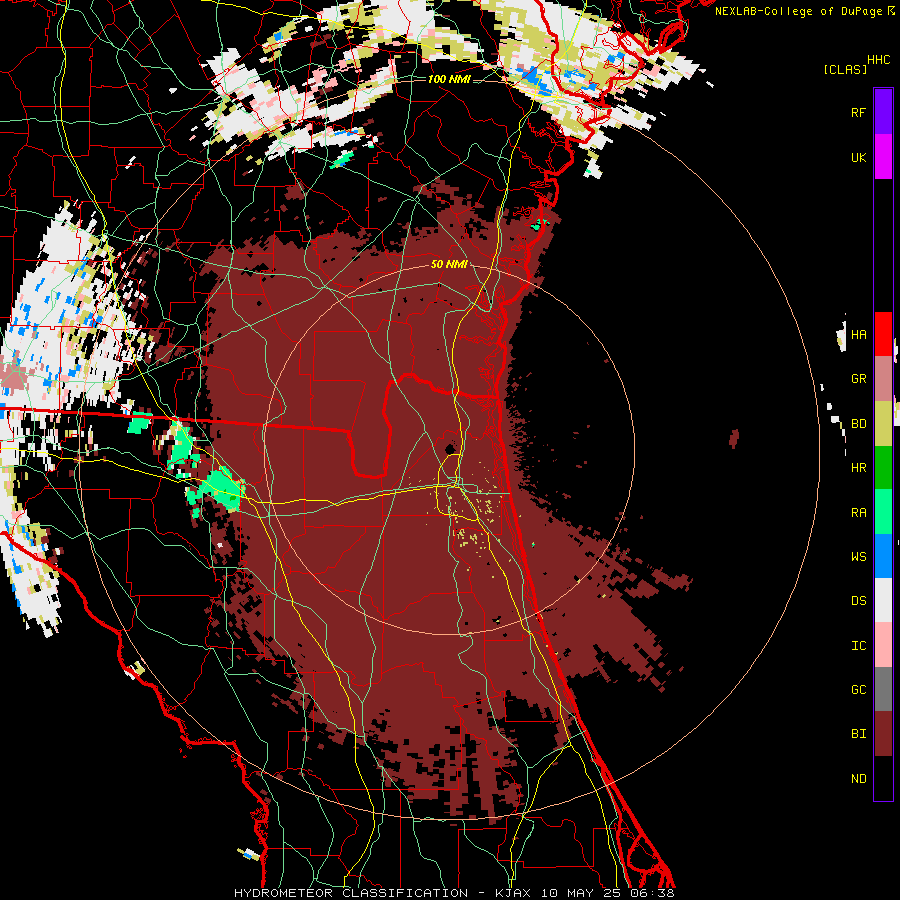
Task: Click the HYDROMETEOR CLASSIFICATION title text
Action: pyautogui.click(x=351, y=893)
